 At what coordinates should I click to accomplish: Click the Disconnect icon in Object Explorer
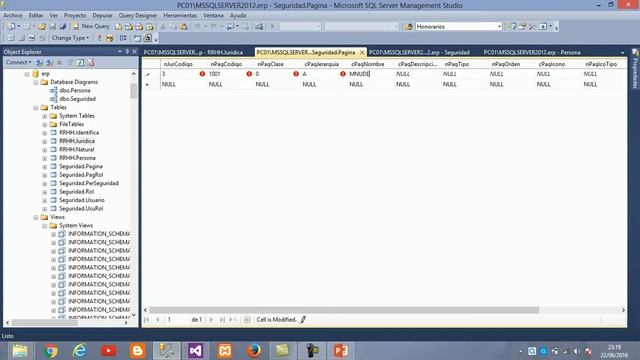(49, 62)
